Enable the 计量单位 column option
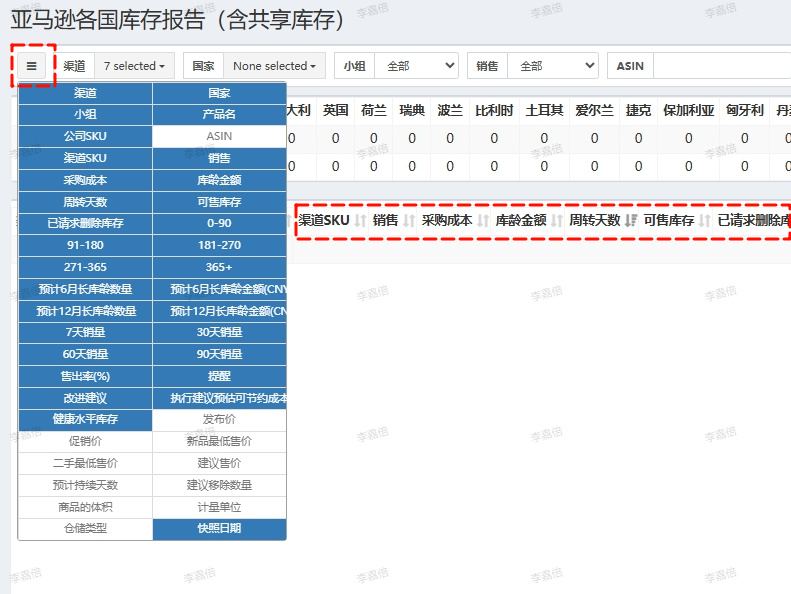This screenshot has width=791, height=594. (219, 507)
